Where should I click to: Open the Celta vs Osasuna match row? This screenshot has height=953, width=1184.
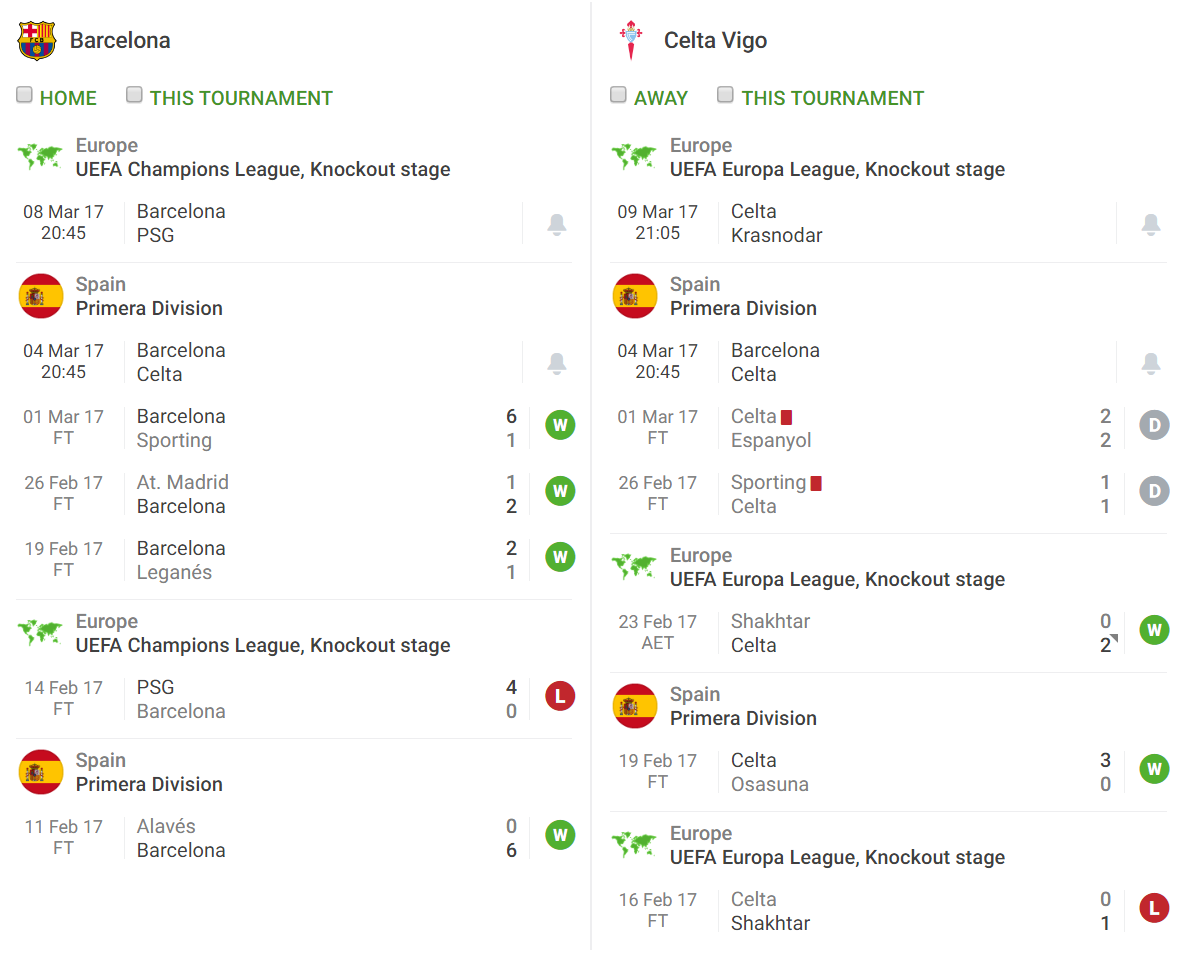(x=888, y=772)
